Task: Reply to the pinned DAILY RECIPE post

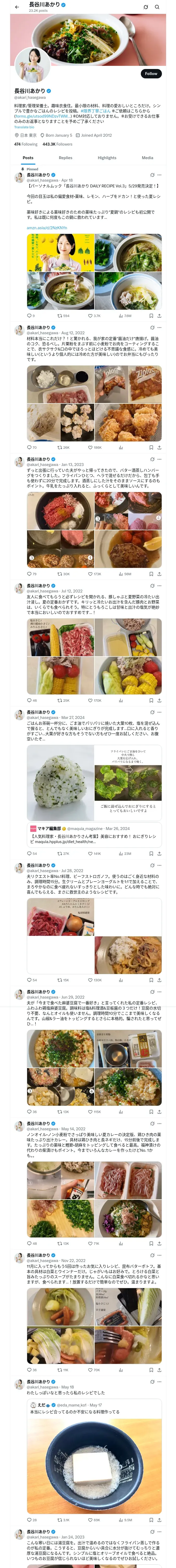Action: [x=29, y=316]
